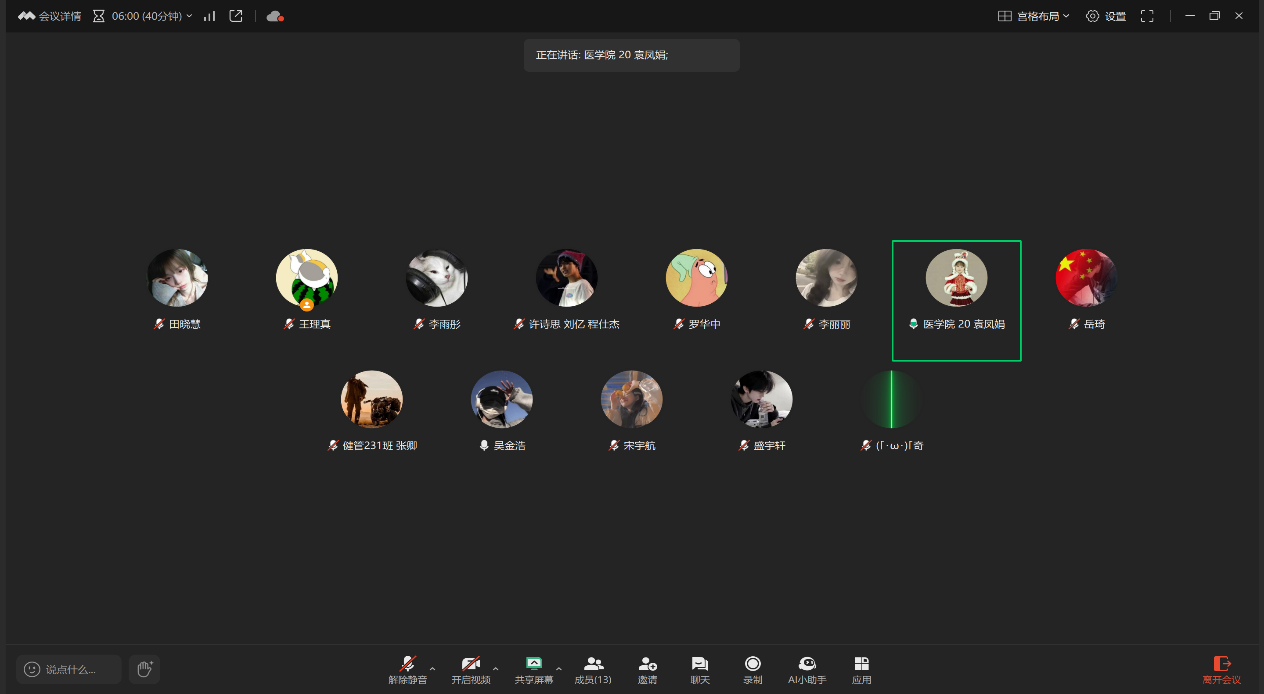This screenshot has height=694, width=1264.
Task: Open the 应用 apps grid
Action: pyautogui.click(x=861, y=670)
